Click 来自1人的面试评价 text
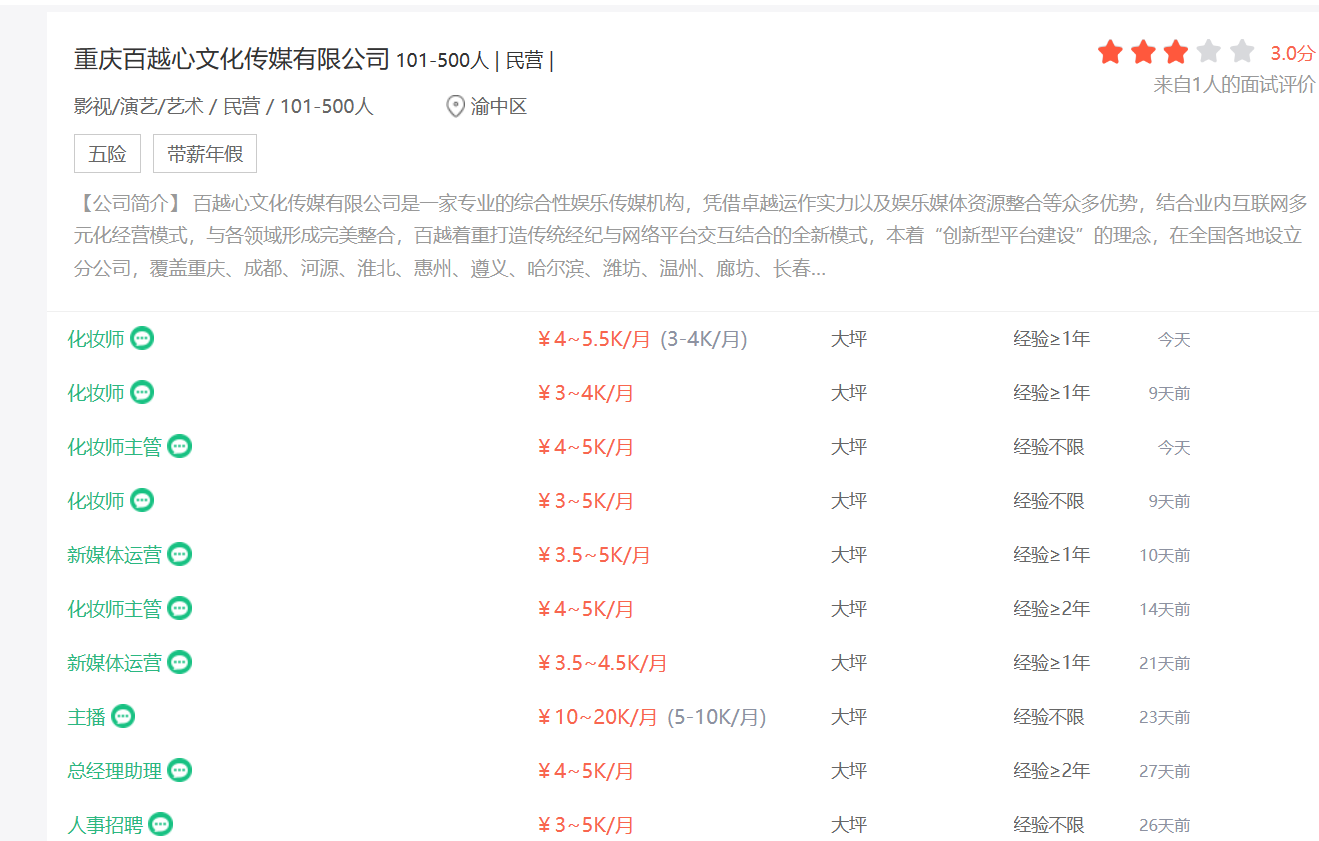Image resolution: width=1319 pixels, height=841 pixels. 1235,85
